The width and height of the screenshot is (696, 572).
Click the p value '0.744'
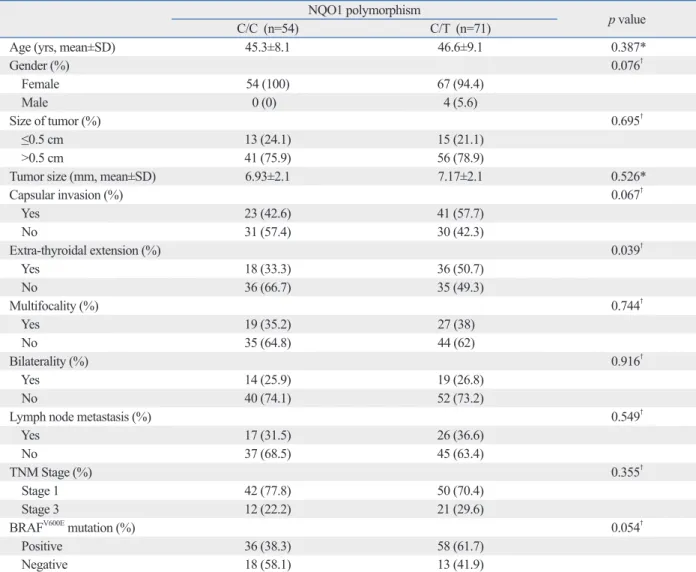click(627, 306)
